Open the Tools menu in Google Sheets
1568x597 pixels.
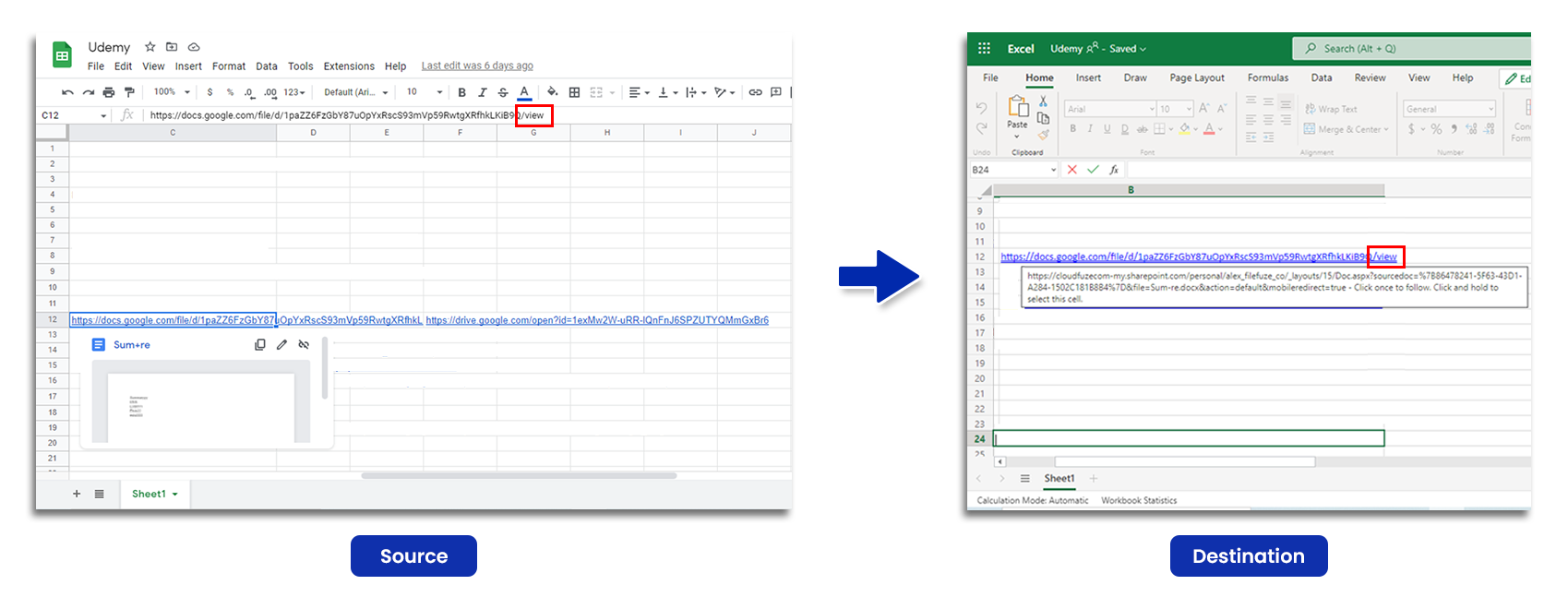click(x=300, y=66)
